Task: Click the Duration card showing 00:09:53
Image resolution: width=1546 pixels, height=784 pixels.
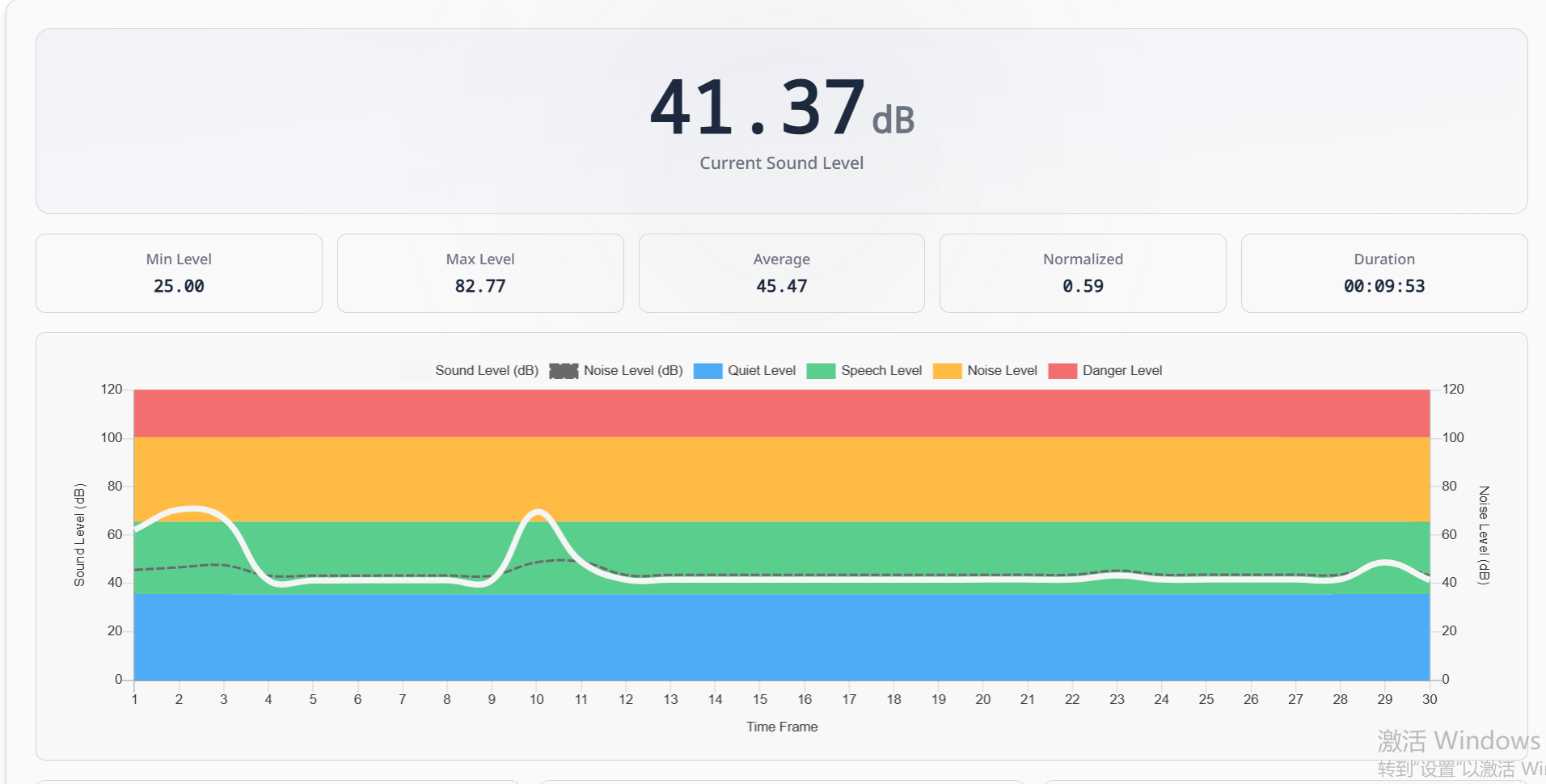Action: pos(1383,272)
